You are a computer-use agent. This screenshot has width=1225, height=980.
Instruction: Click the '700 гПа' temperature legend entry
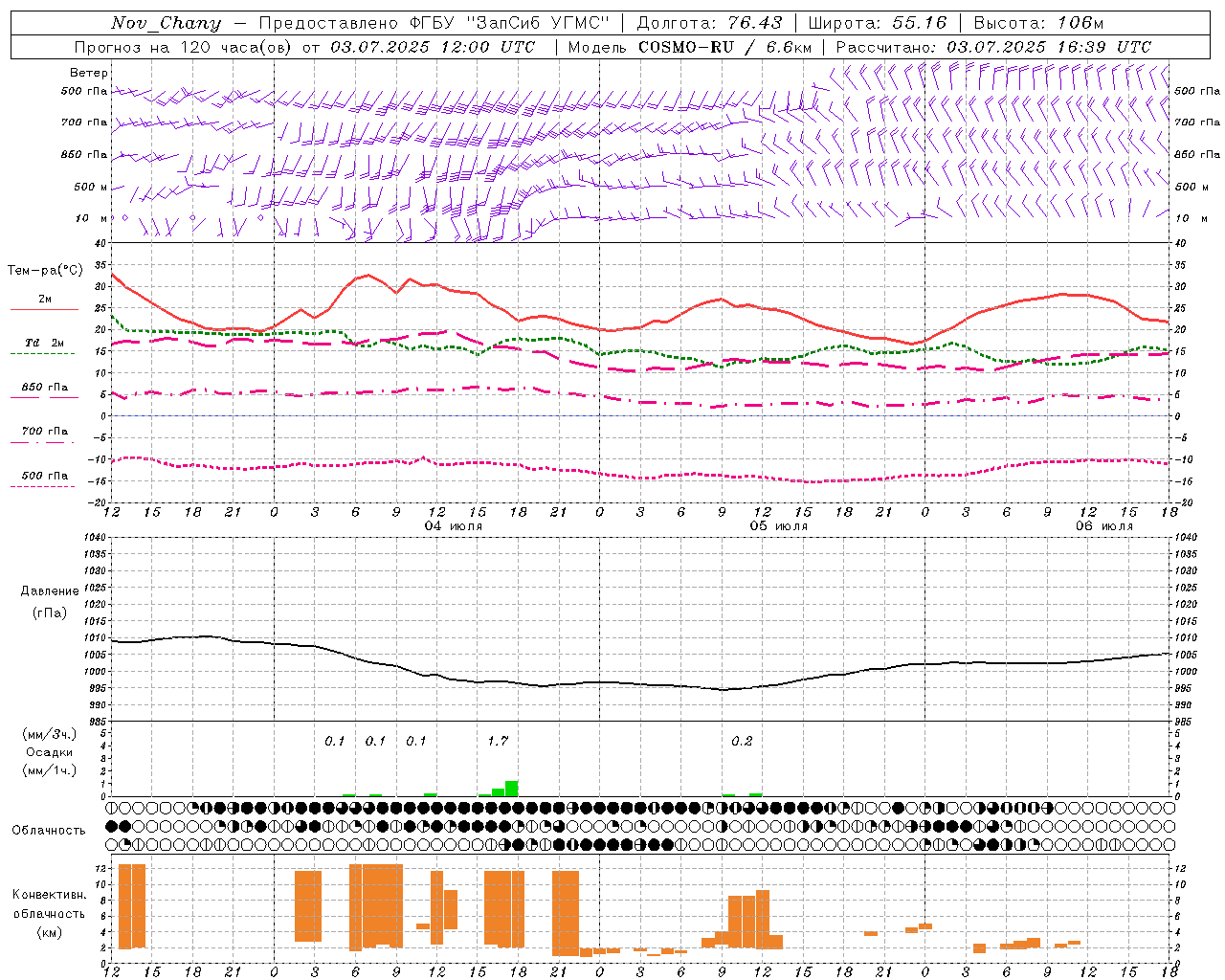click(x=44, y=432)
